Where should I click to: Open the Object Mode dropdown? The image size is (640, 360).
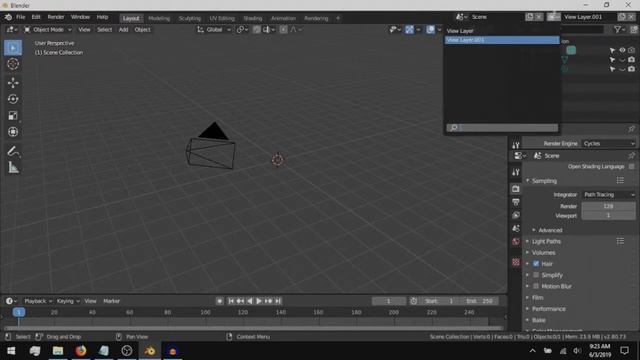(x=48, y=29)
